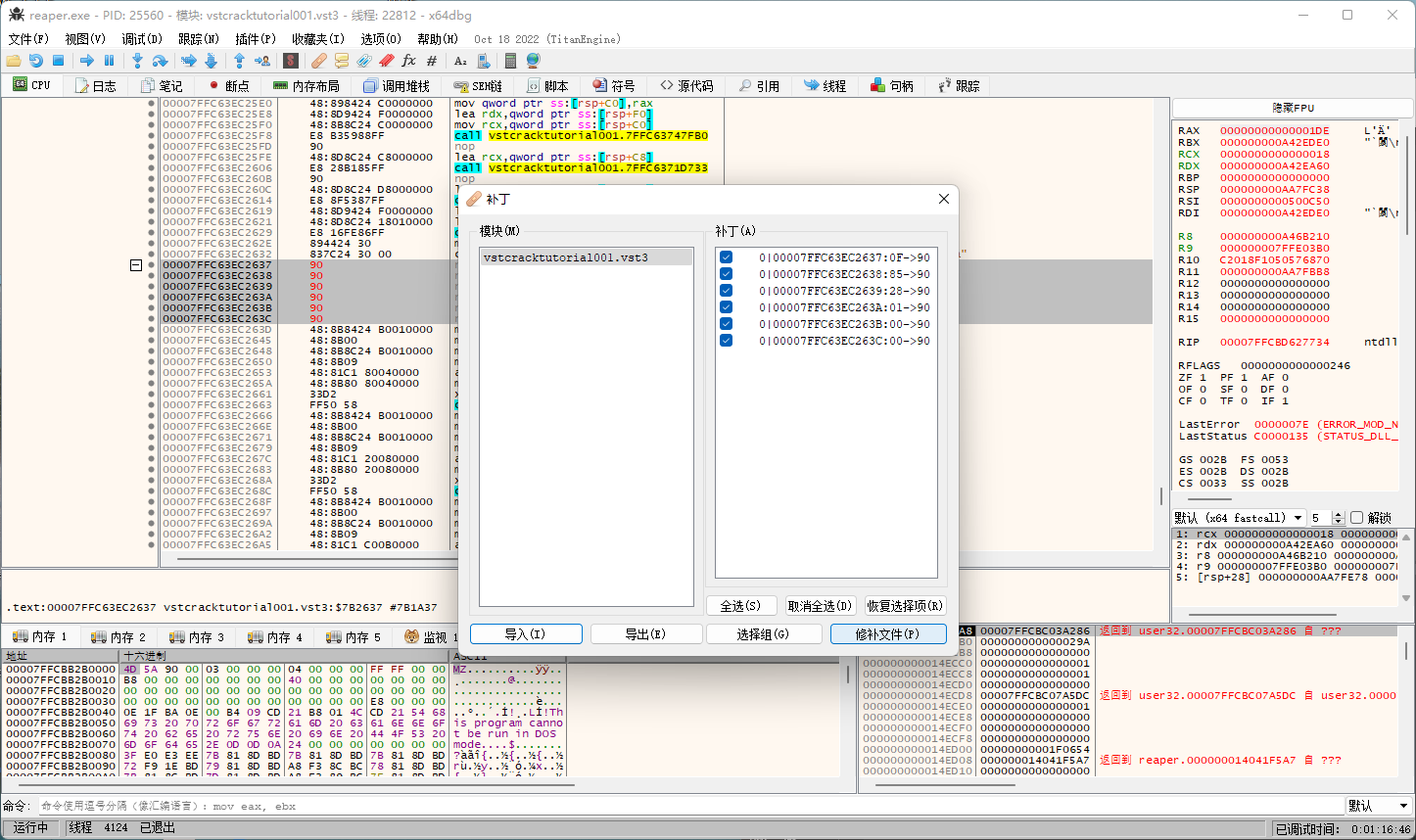The width and height of the screenshot is (1416, 840).
Task: Click the fx functions toolbar icon
Action: (409, 61)
